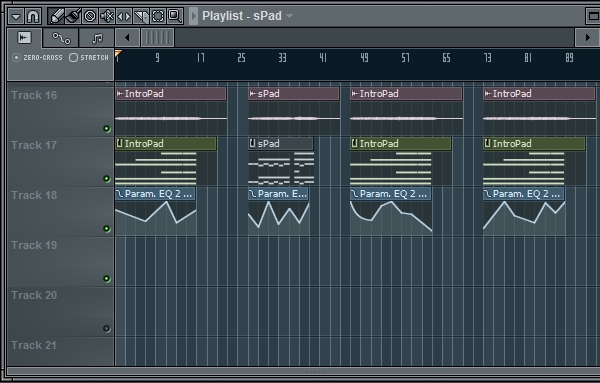Grab the horizontal scrollbar thumb
This screenshot has width=600, height=383.
point(158,37)
